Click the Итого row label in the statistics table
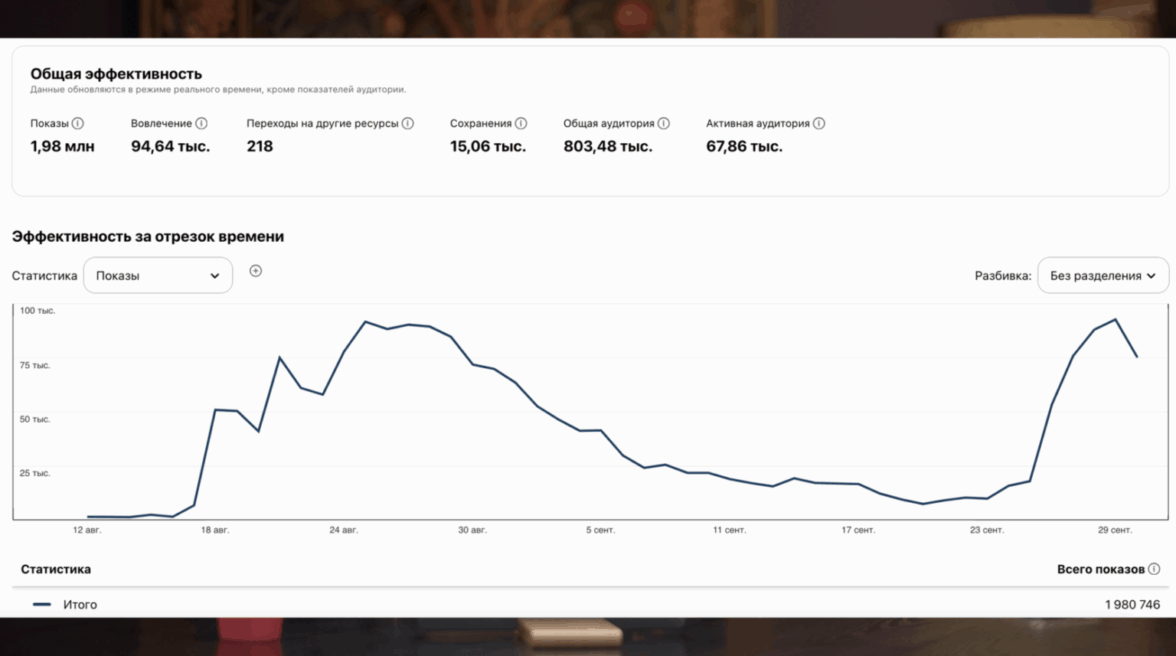 (80, 605)
